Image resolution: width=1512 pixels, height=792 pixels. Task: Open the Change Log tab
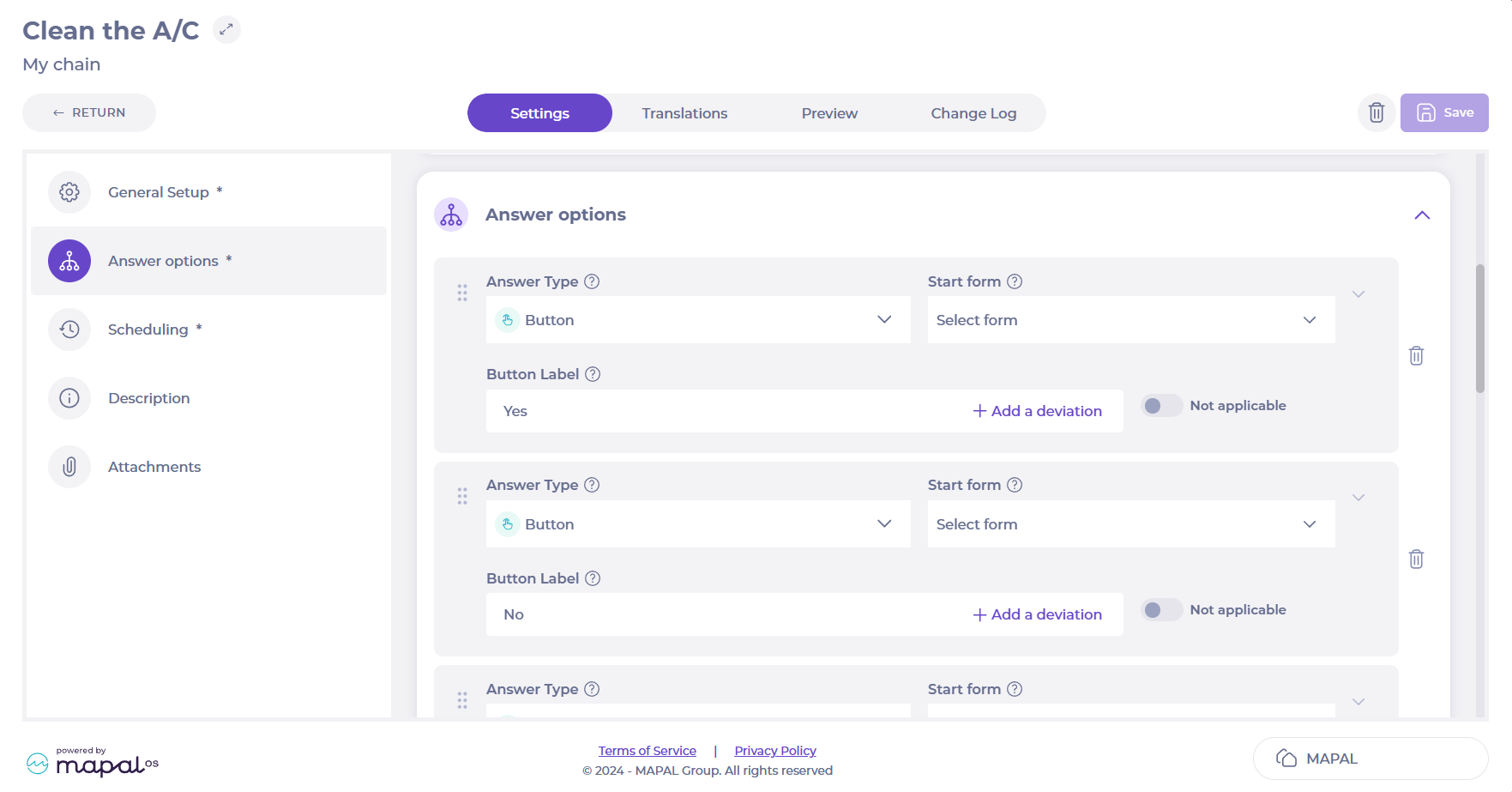point(973,113)
